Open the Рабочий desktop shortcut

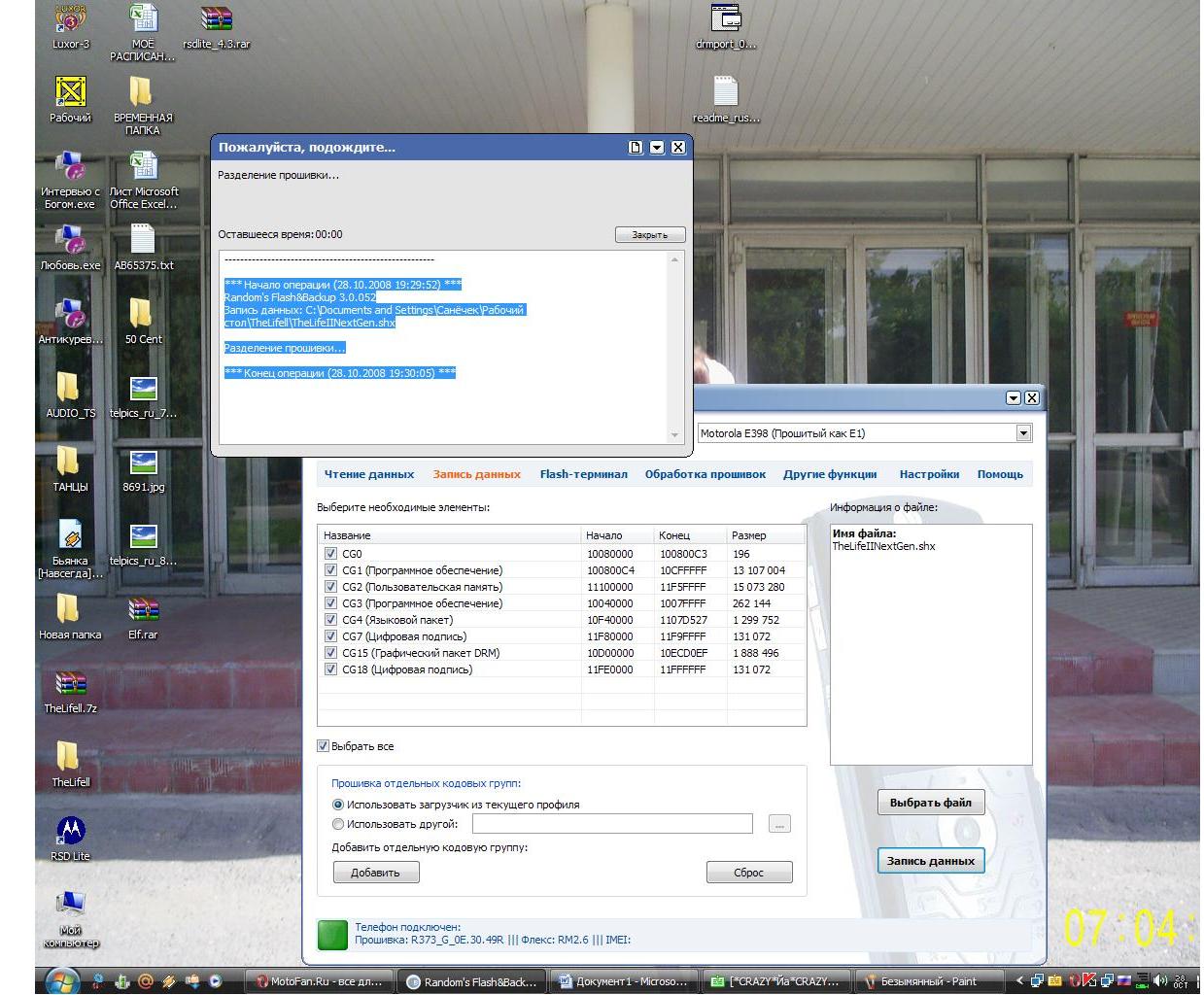70,100
